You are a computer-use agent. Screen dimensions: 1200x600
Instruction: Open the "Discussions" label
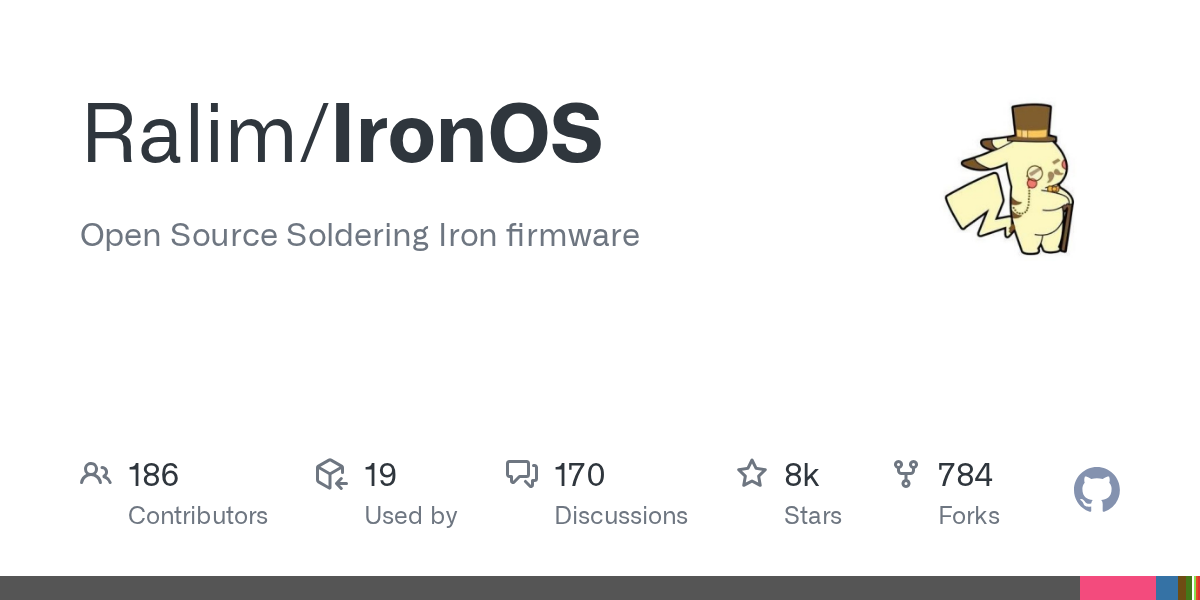pos(621,516)
